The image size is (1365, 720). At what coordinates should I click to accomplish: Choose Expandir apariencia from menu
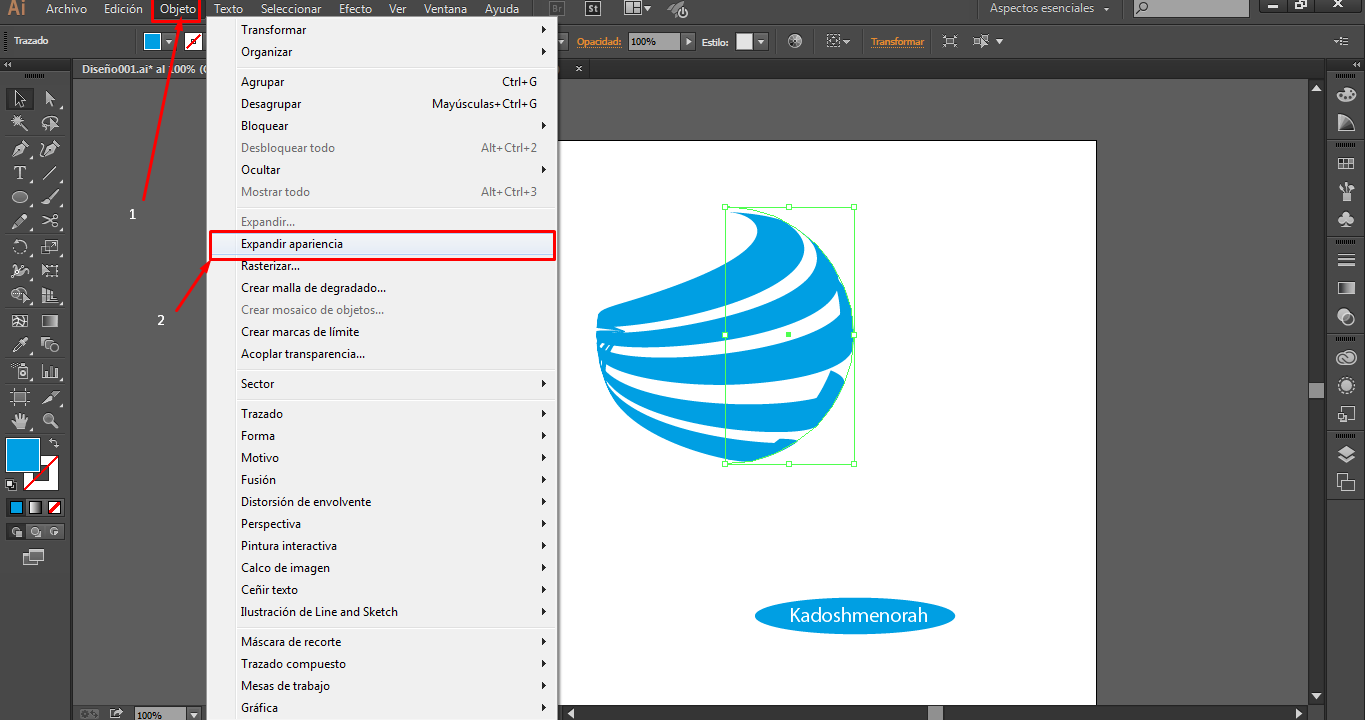381,244
